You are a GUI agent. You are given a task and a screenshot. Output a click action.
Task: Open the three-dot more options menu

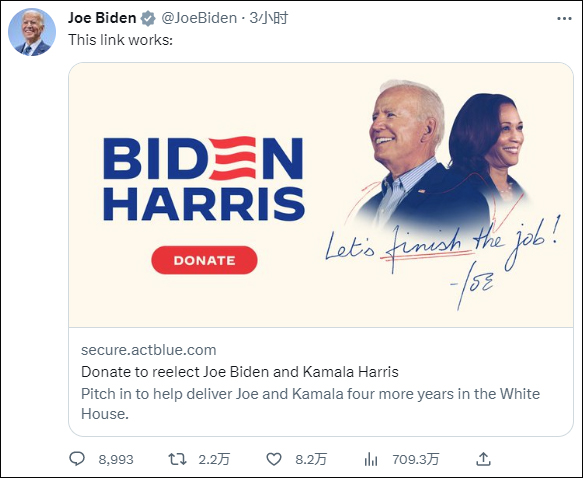[564, 19]
